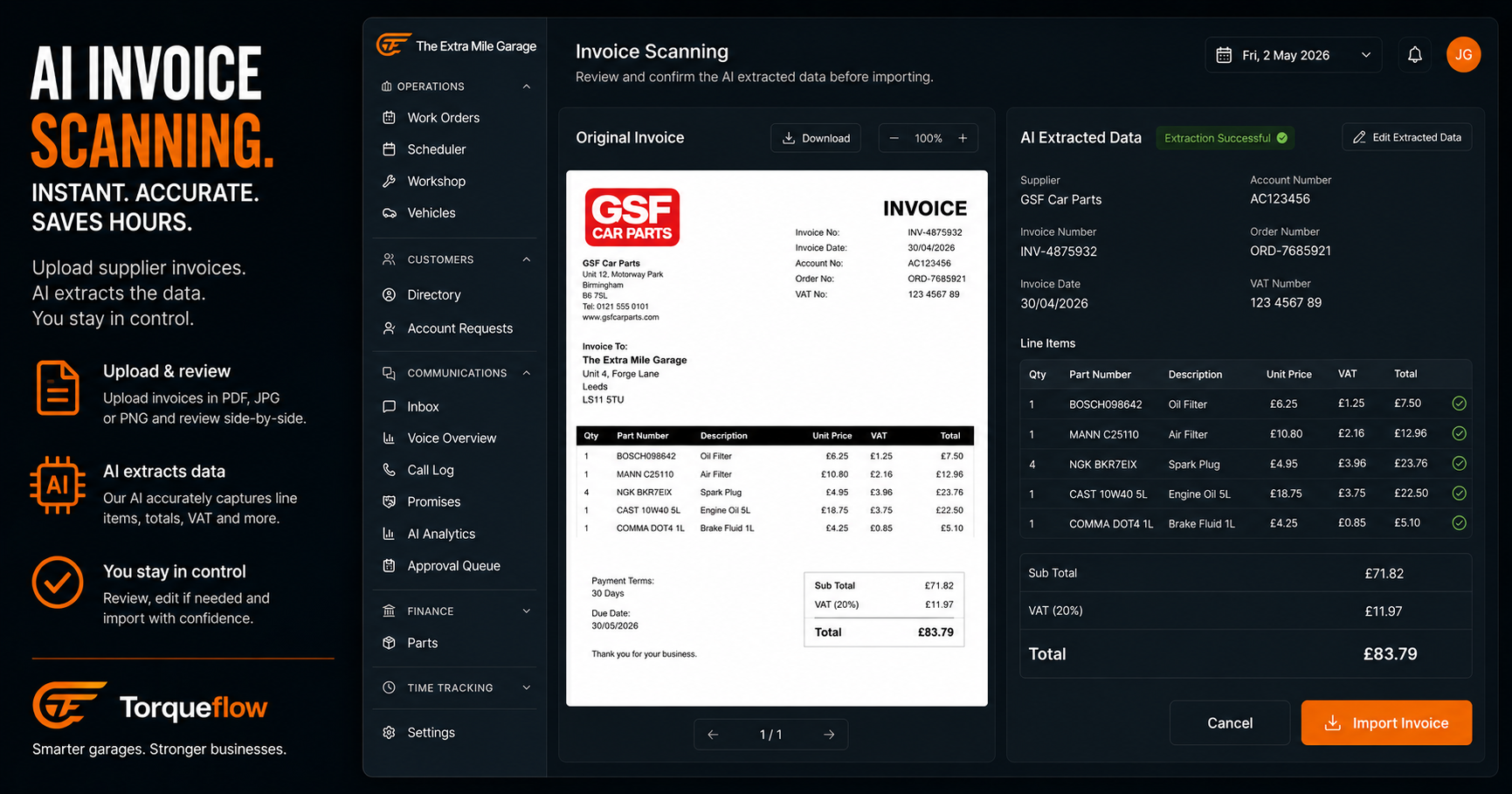
Task: Go to previous invoice page arrow
Action: point(713,735)
